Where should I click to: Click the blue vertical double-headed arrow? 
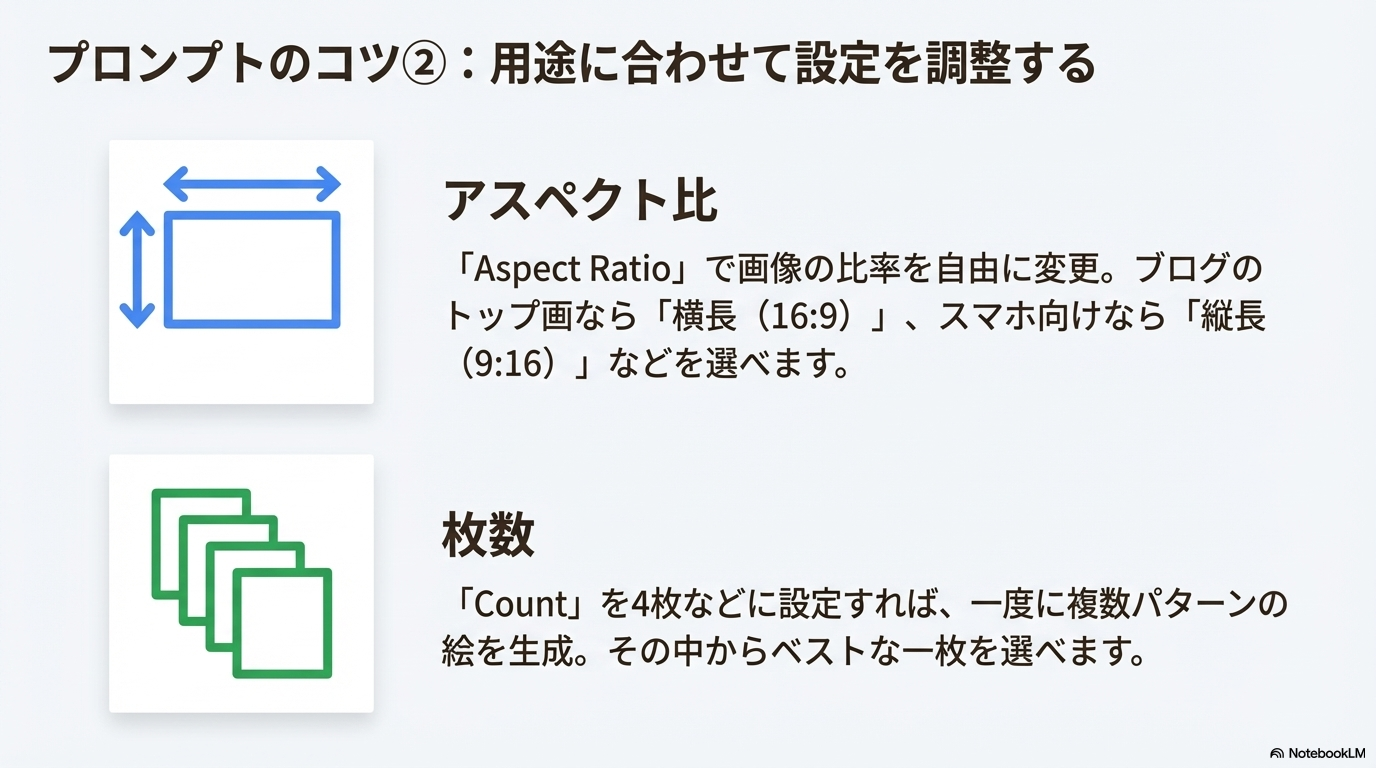tap(137, 270)
